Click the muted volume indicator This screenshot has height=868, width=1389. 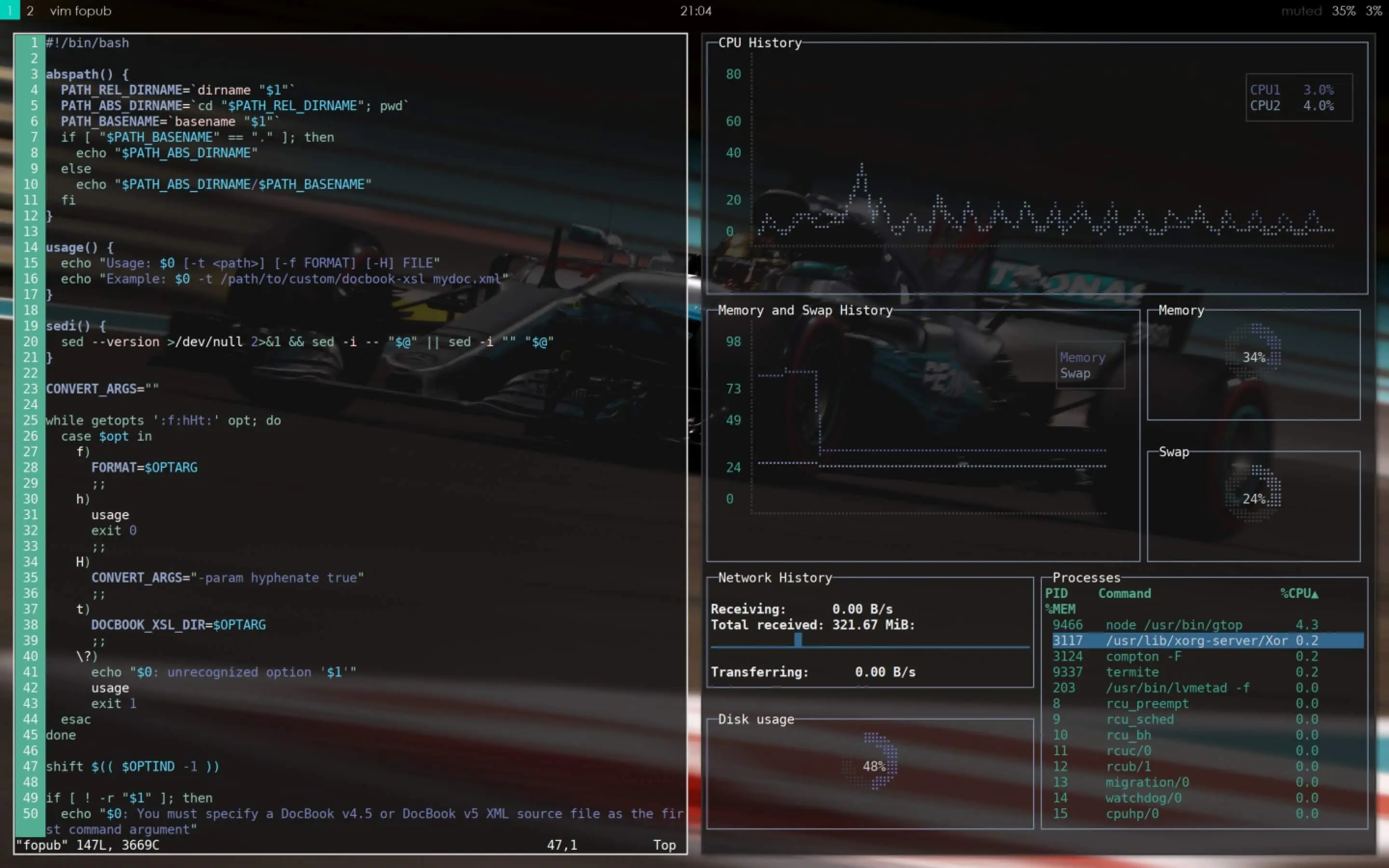pyautogui.click(x=1301, y=10)
